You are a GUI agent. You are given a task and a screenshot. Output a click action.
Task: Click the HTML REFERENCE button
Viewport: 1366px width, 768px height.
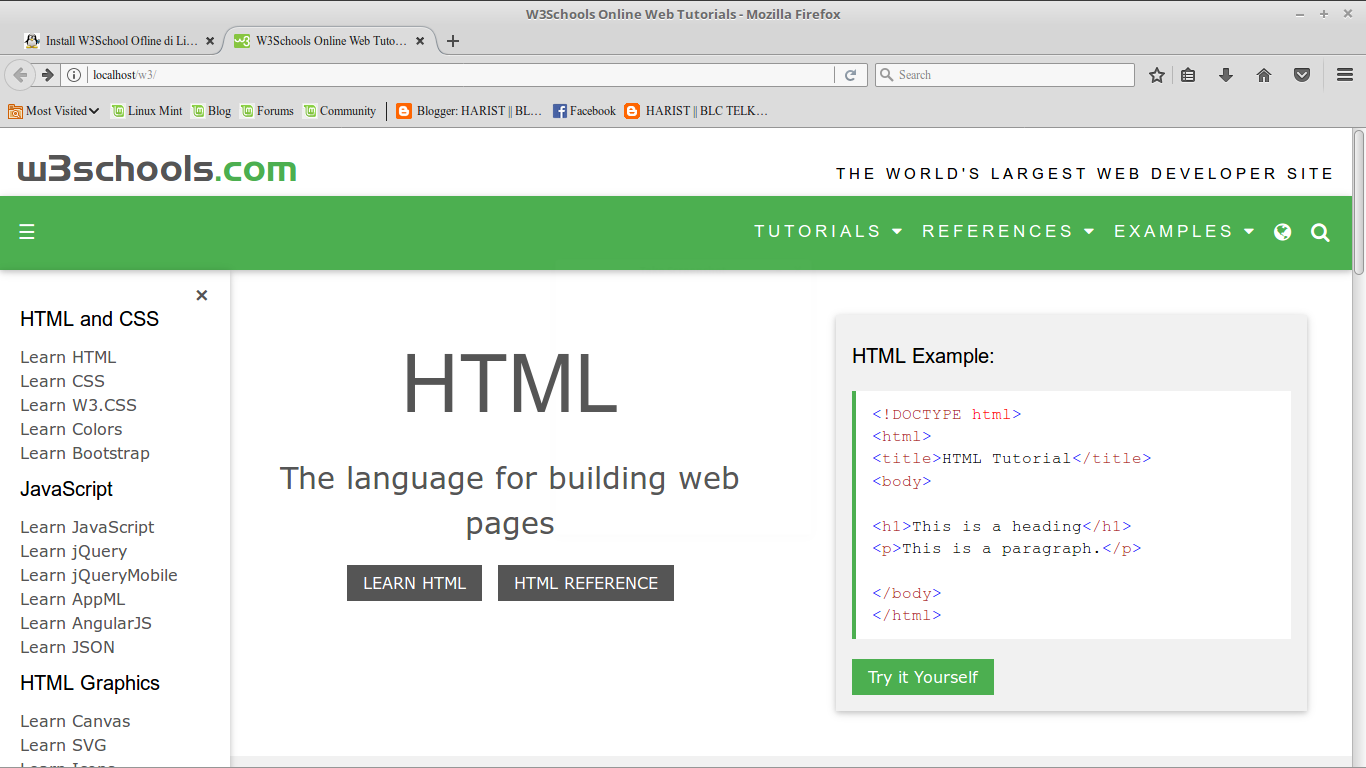(x=586, y=583)
